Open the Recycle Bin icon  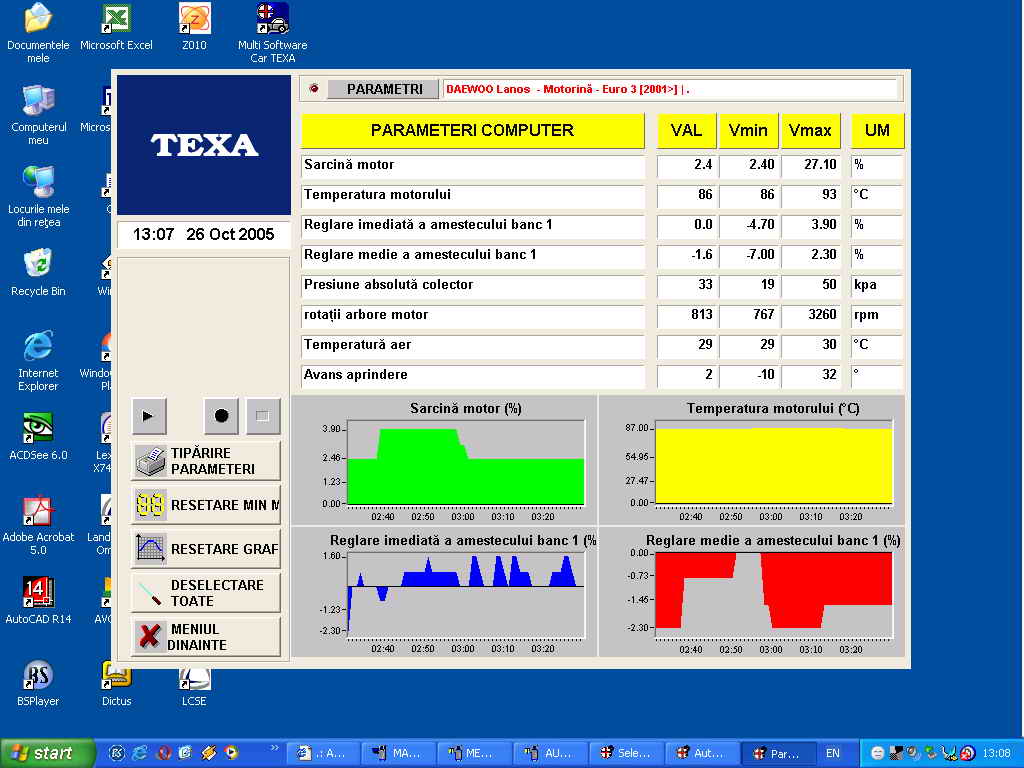coord(38,273)
